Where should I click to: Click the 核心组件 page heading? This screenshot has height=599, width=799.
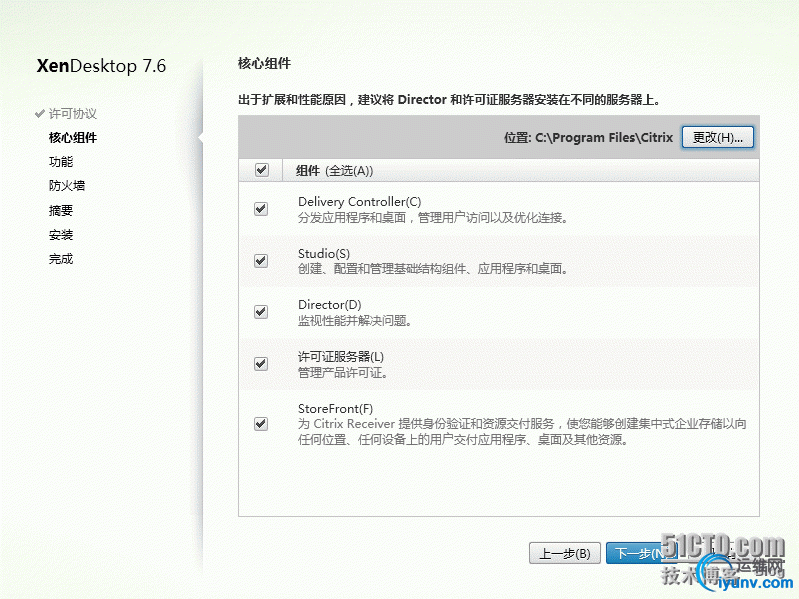264,64
